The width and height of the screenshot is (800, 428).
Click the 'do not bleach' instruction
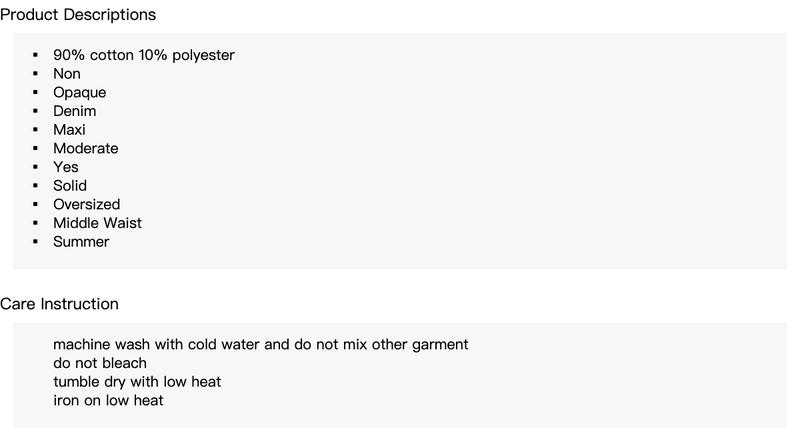coord(100,363)
